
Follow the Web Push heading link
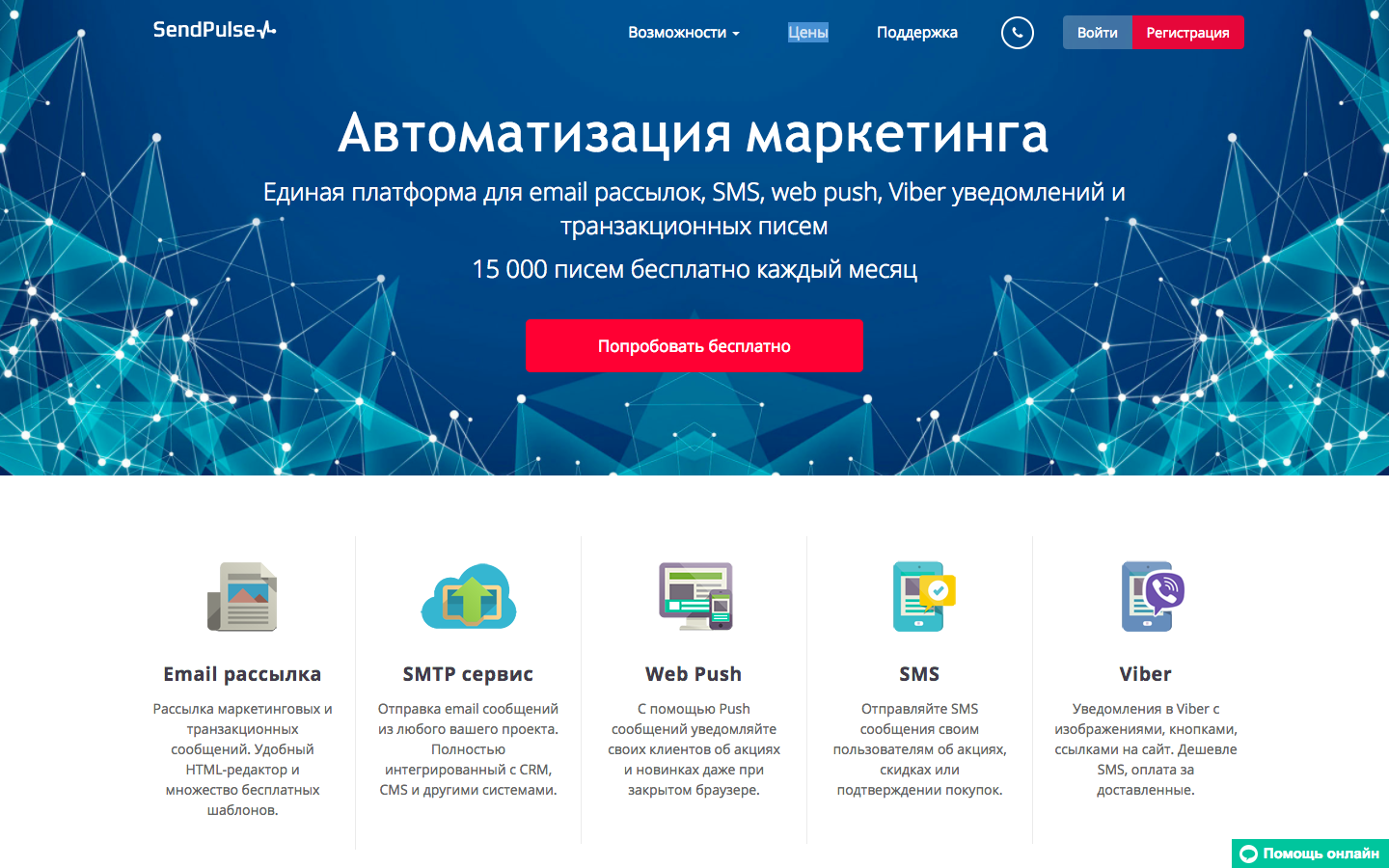tap(694, 674)
